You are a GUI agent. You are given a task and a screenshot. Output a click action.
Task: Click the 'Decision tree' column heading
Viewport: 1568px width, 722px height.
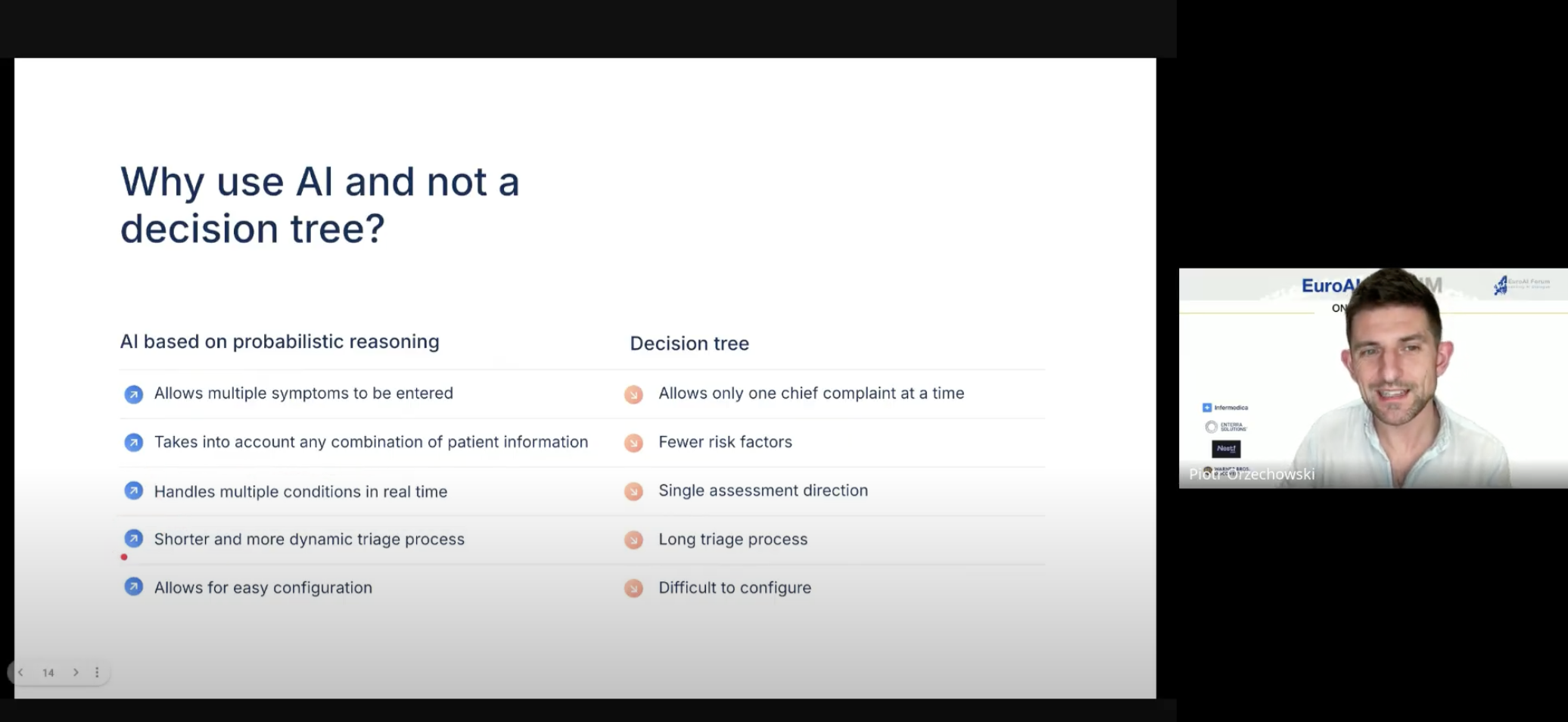pos(689,344)
